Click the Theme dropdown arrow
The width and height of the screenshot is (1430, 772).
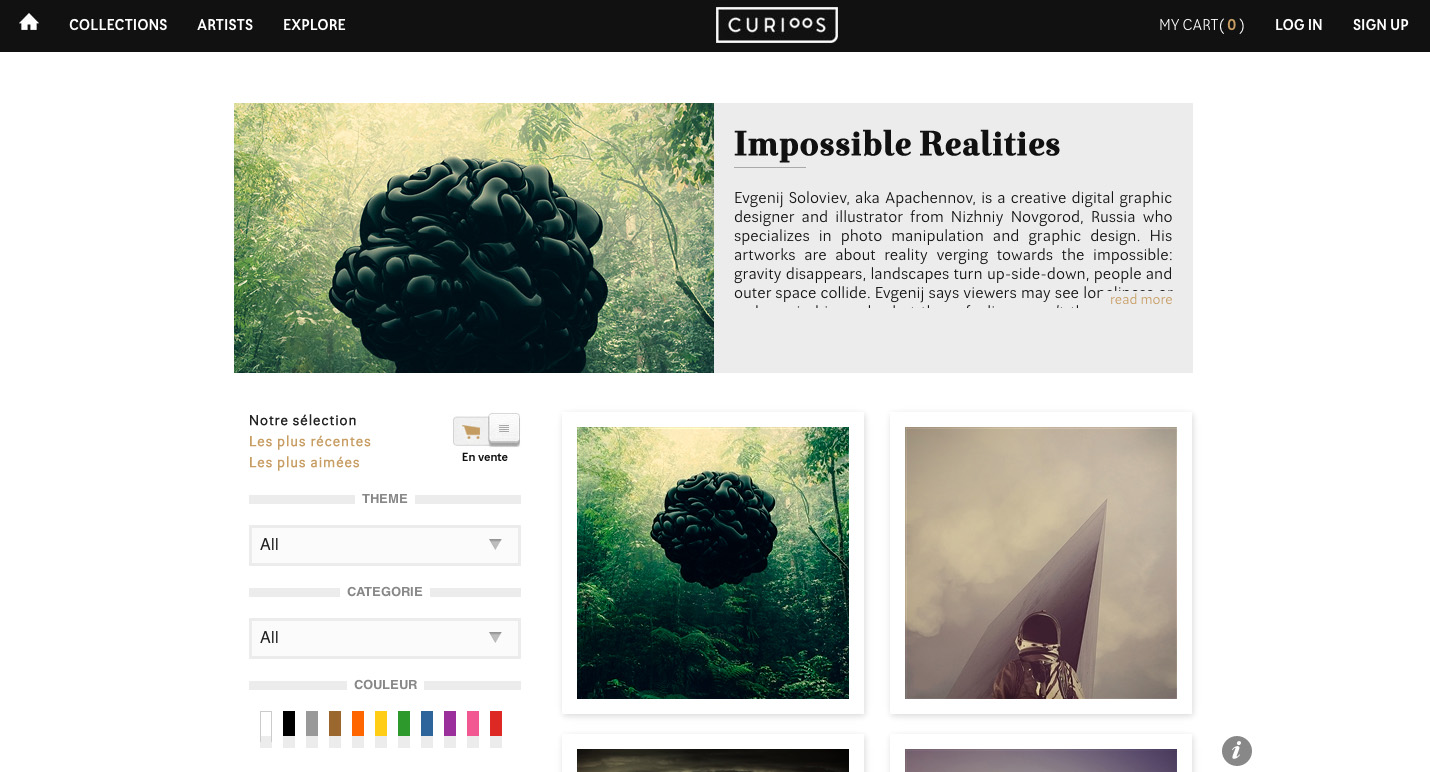tap(495, 544)
